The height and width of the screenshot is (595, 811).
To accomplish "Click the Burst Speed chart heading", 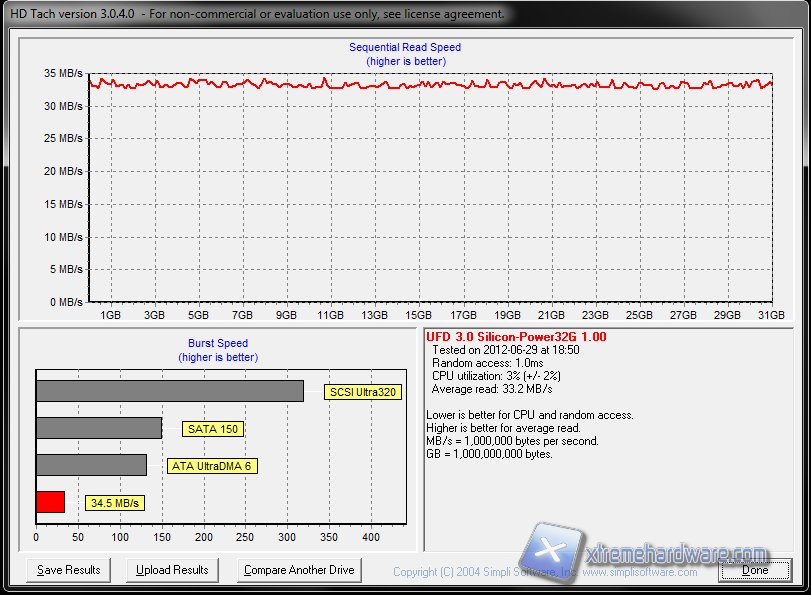I will click(218, 343).
